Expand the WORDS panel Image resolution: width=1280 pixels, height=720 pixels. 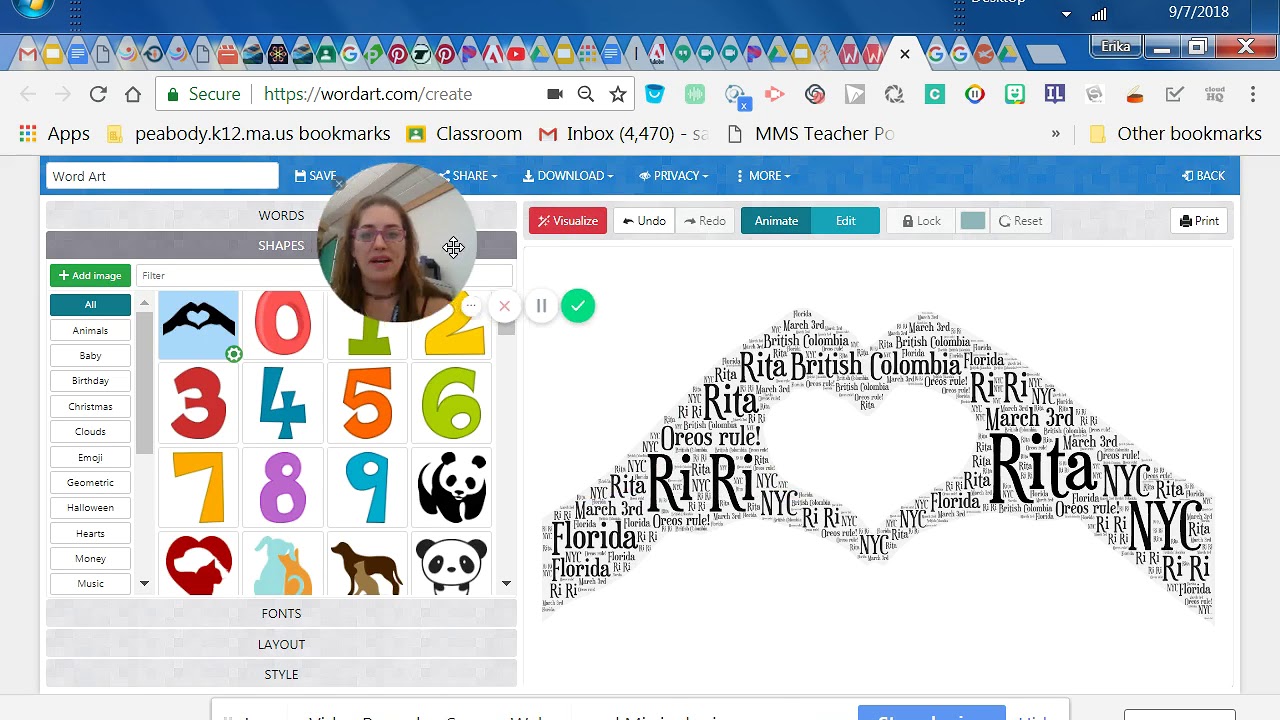[281, 215]
